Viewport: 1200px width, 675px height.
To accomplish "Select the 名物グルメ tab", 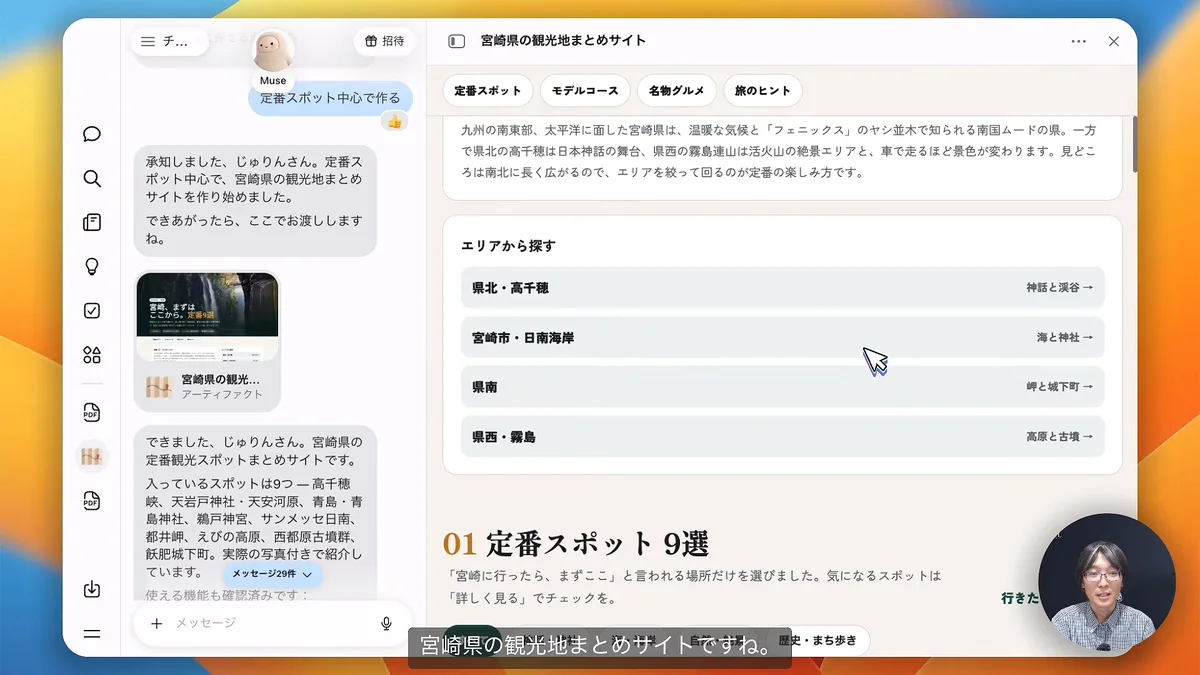I will (x=676, y=90).
